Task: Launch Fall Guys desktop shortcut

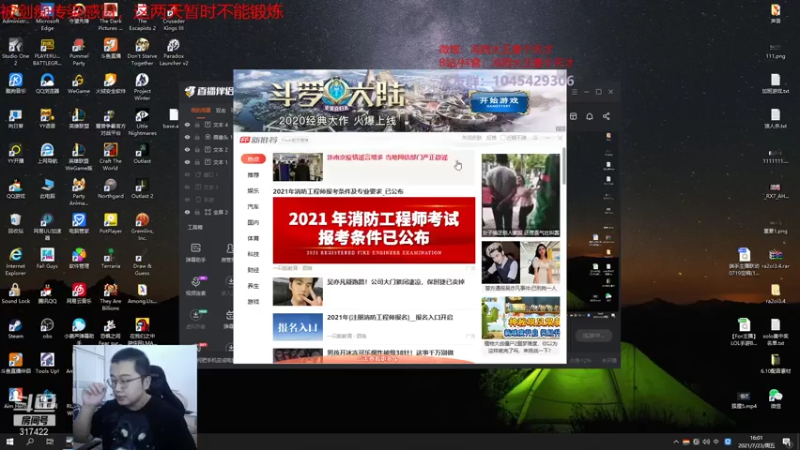Action: pyautogui.click(x=47, y=259)
